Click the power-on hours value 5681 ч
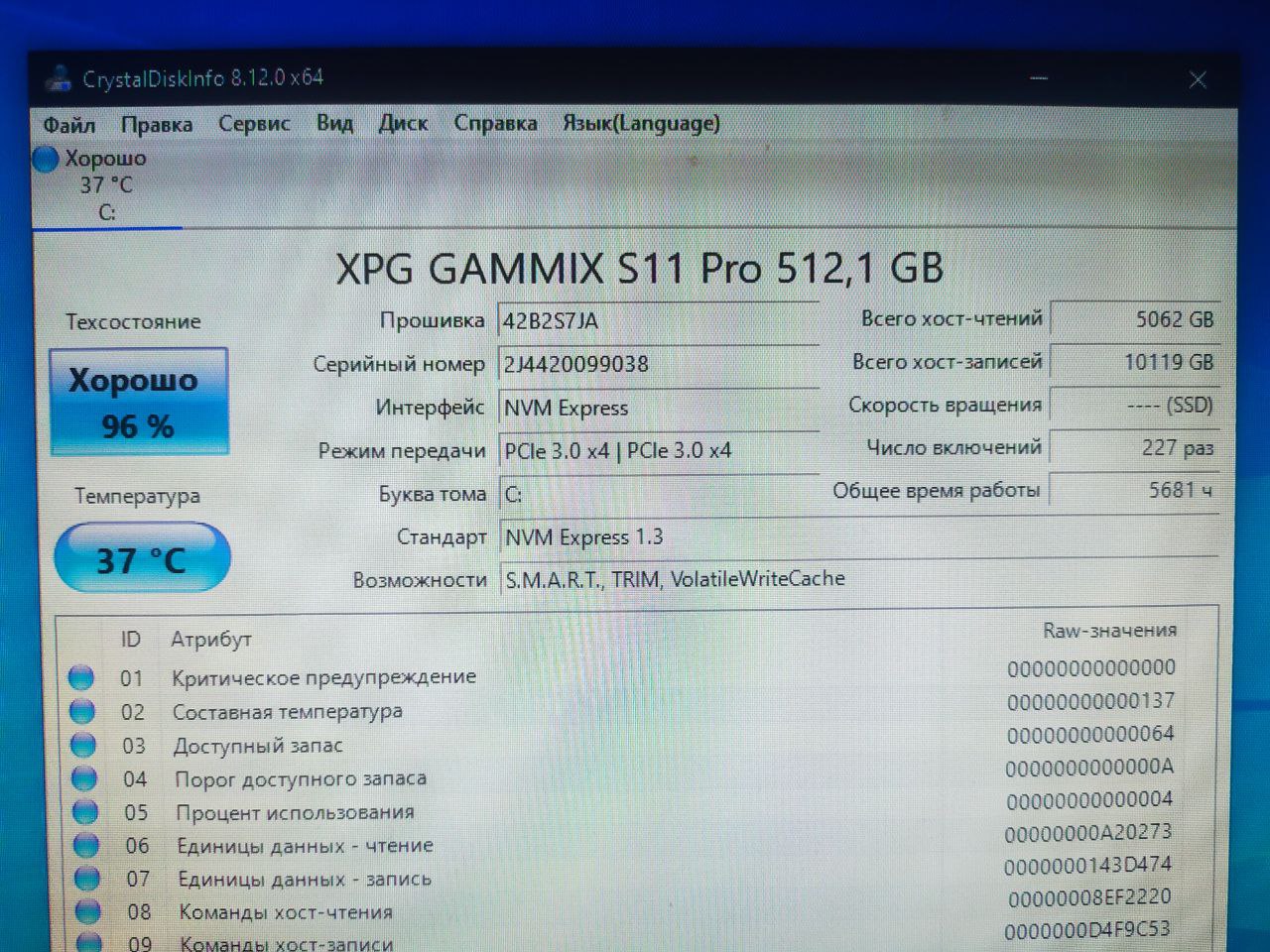Viewport: 1270px width, 952px height. (x=1134, y=490)
